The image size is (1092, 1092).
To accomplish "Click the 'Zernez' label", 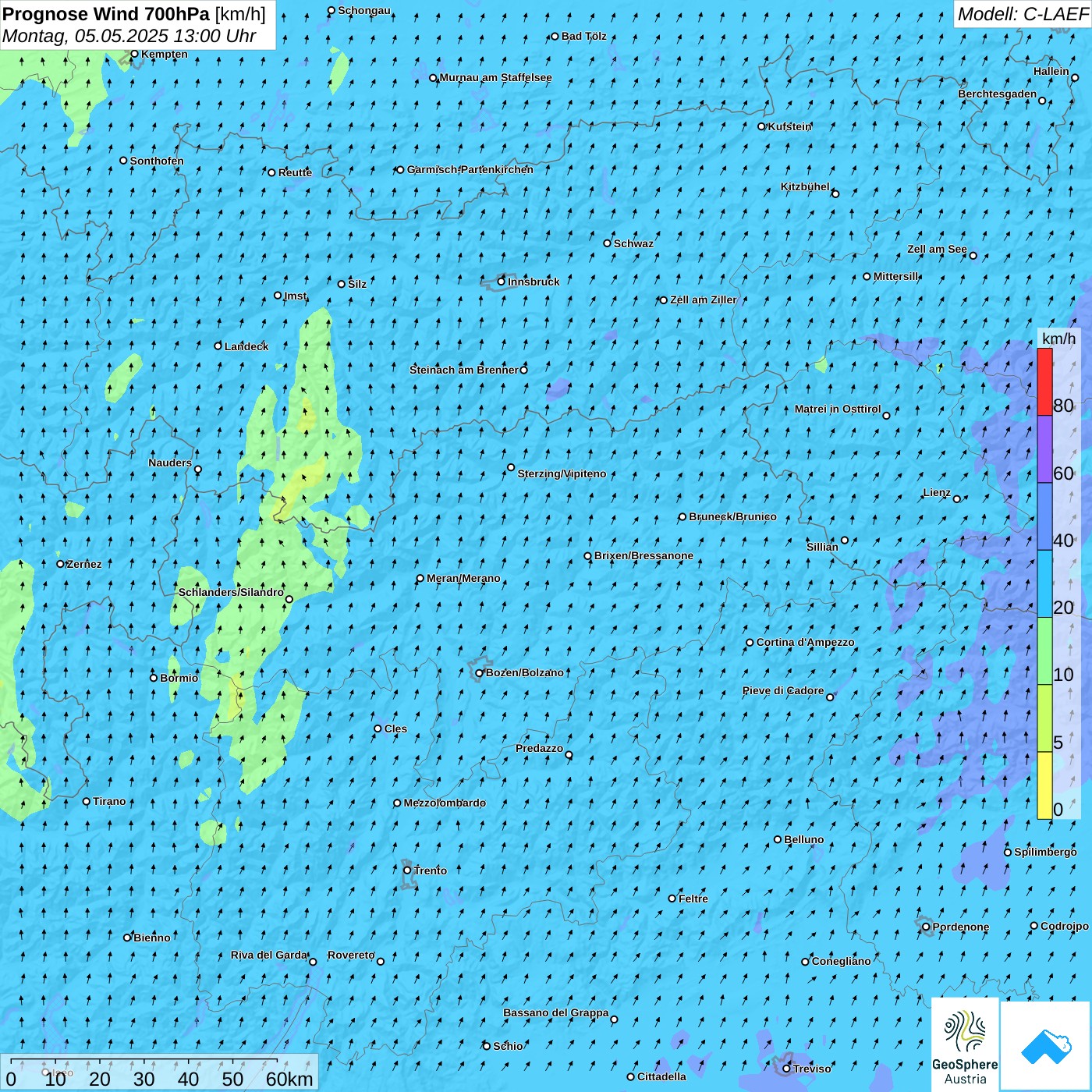I will click(84, 564).
